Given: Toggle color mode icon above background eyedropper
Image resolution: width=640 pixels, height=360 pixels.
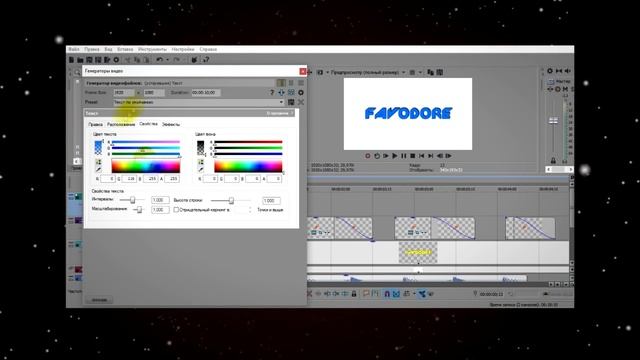Looking at the screenshot, I should [x=200, y=162].
